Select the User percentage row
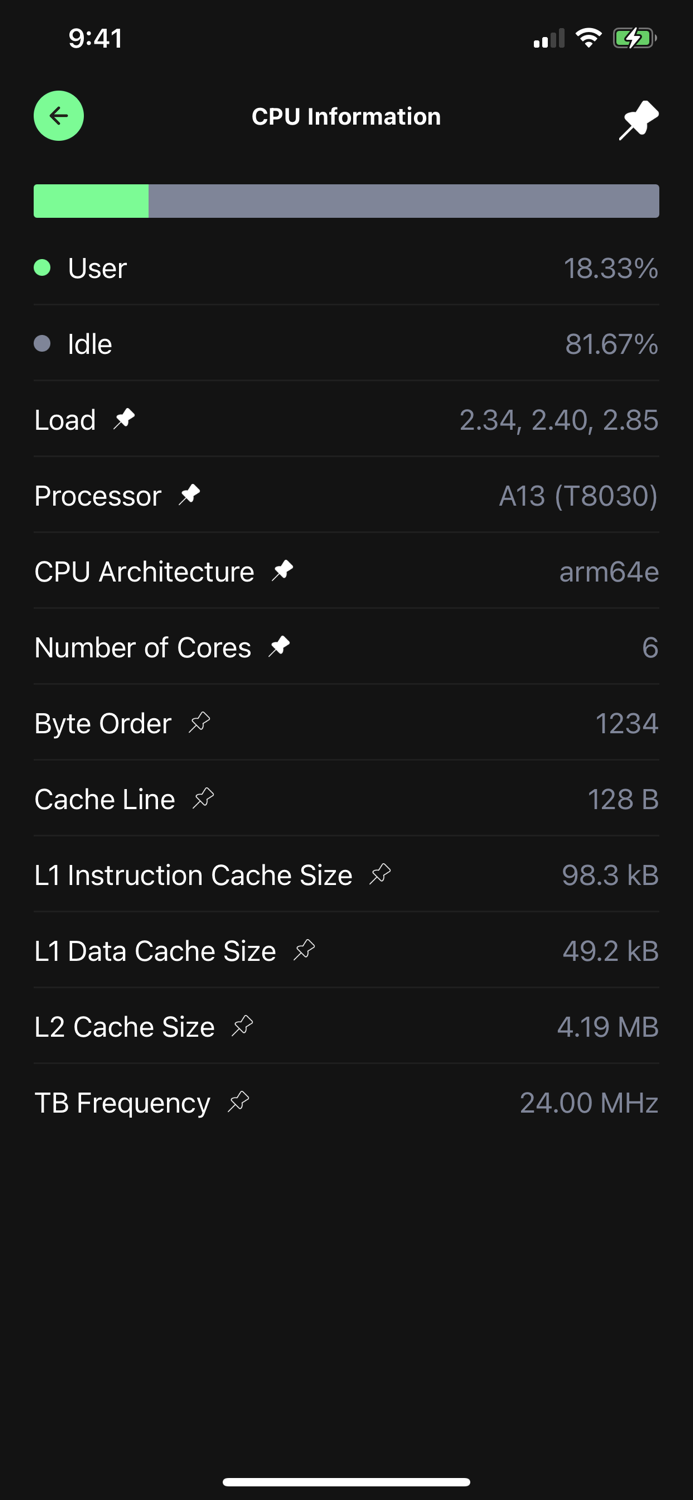Image resolution: width=693 pixels, height=1500 pixels. (x=346, y=268)
